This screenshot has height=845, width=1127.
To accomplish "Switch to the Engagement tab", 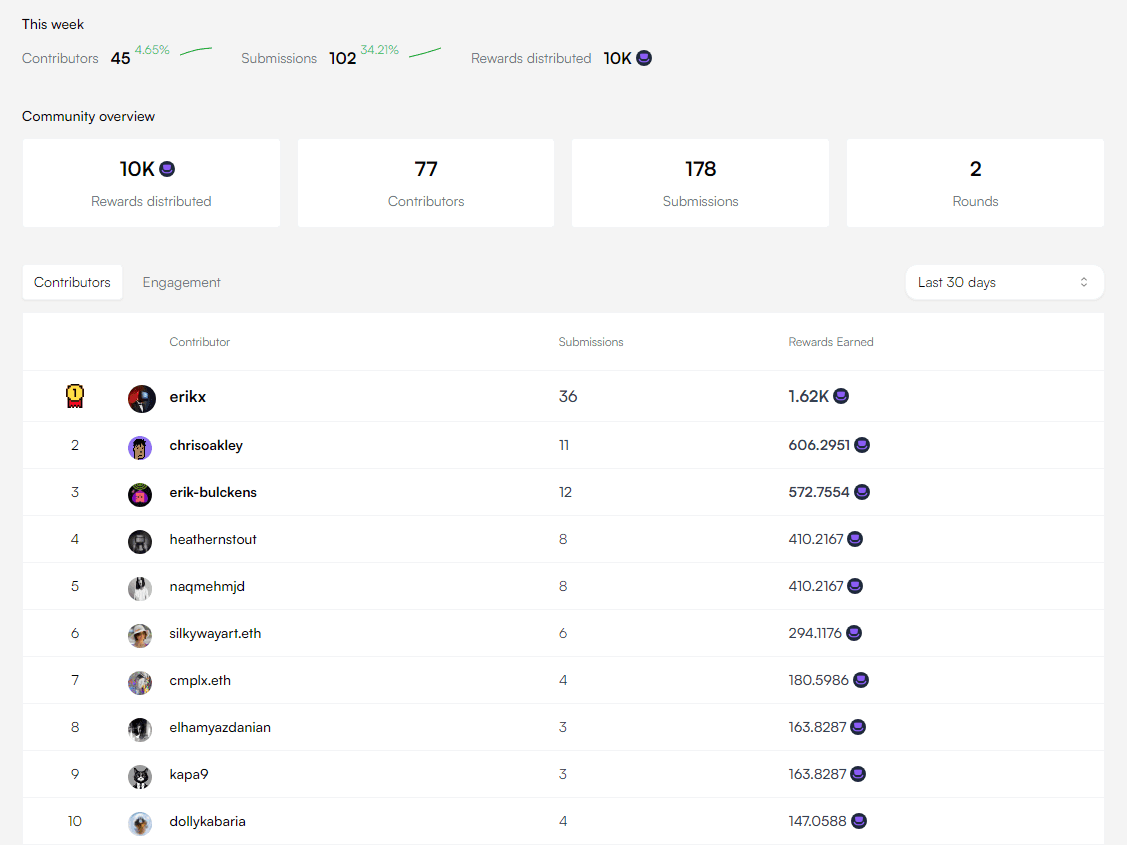I will (181, 282).
